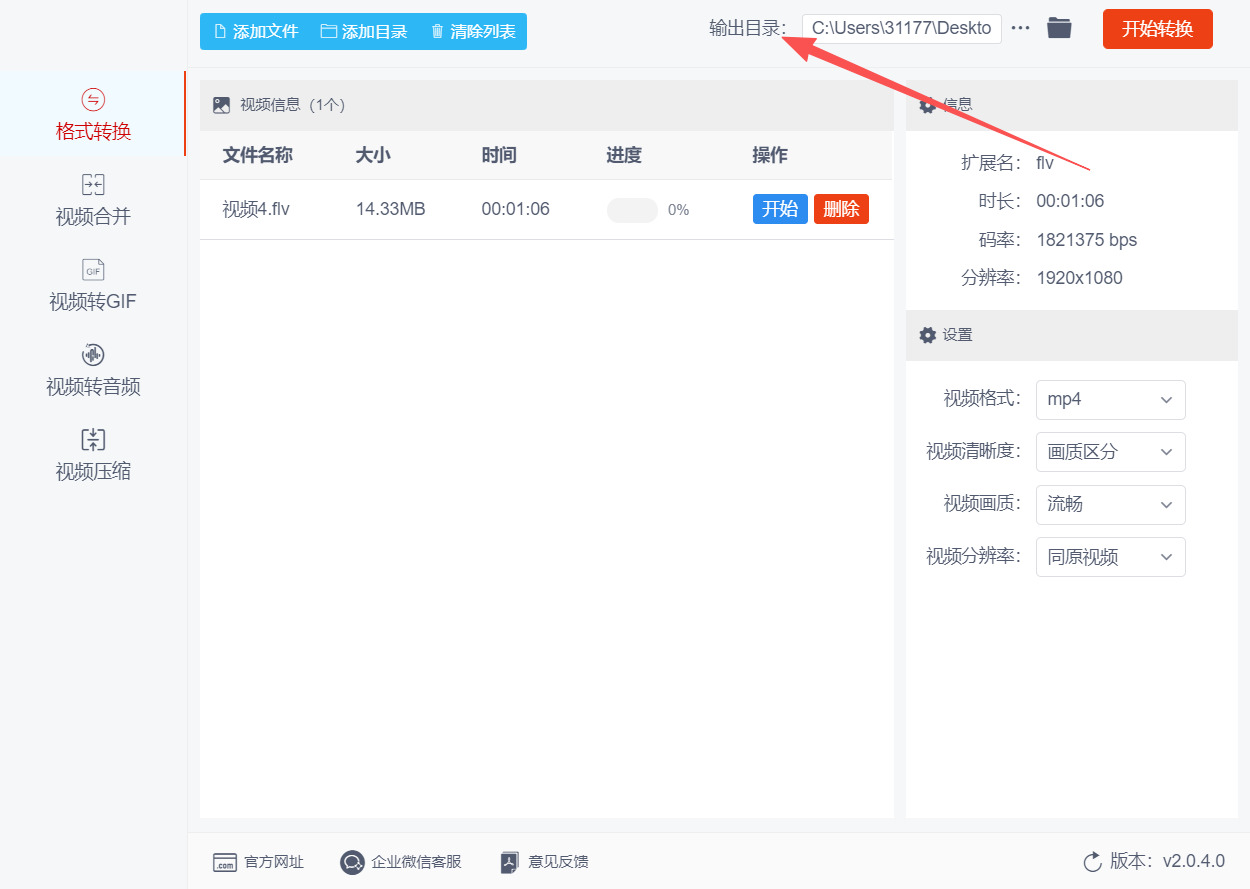
Task: Delete 视频4.flv with the 删除 button
Action: 841,209
